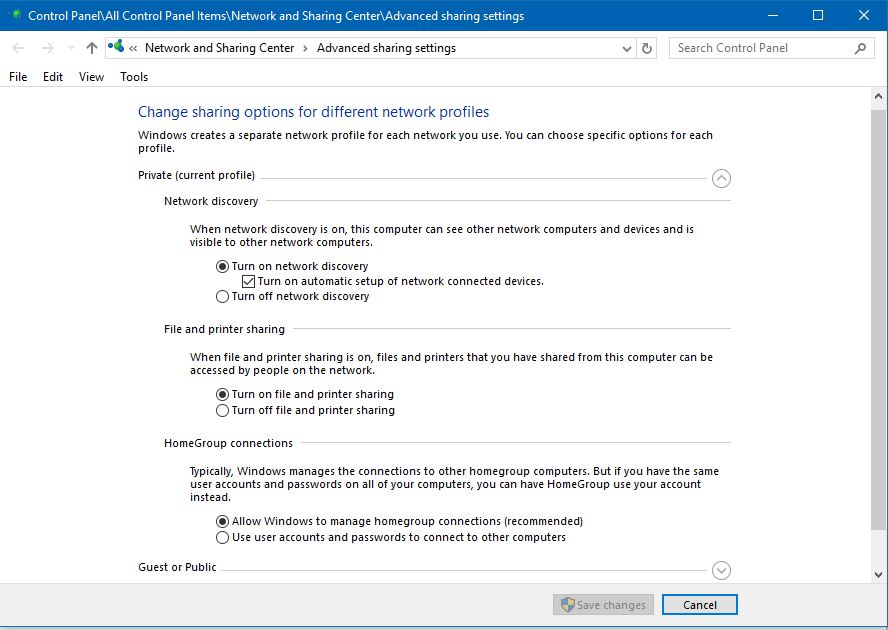This screenshot has width=888, height=630.
Task: Click the Search Control Panel field
Action: point(771,48)
